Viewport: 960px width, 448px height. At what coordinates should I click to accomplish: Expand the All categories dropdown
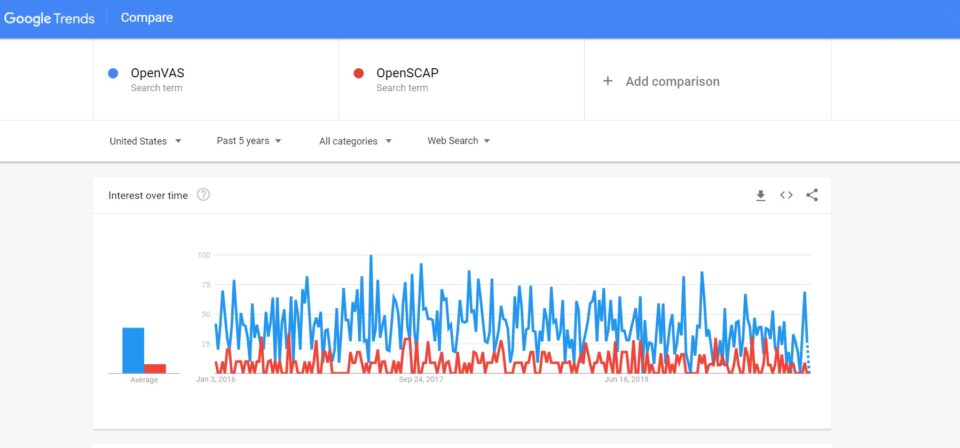point(355,141)
